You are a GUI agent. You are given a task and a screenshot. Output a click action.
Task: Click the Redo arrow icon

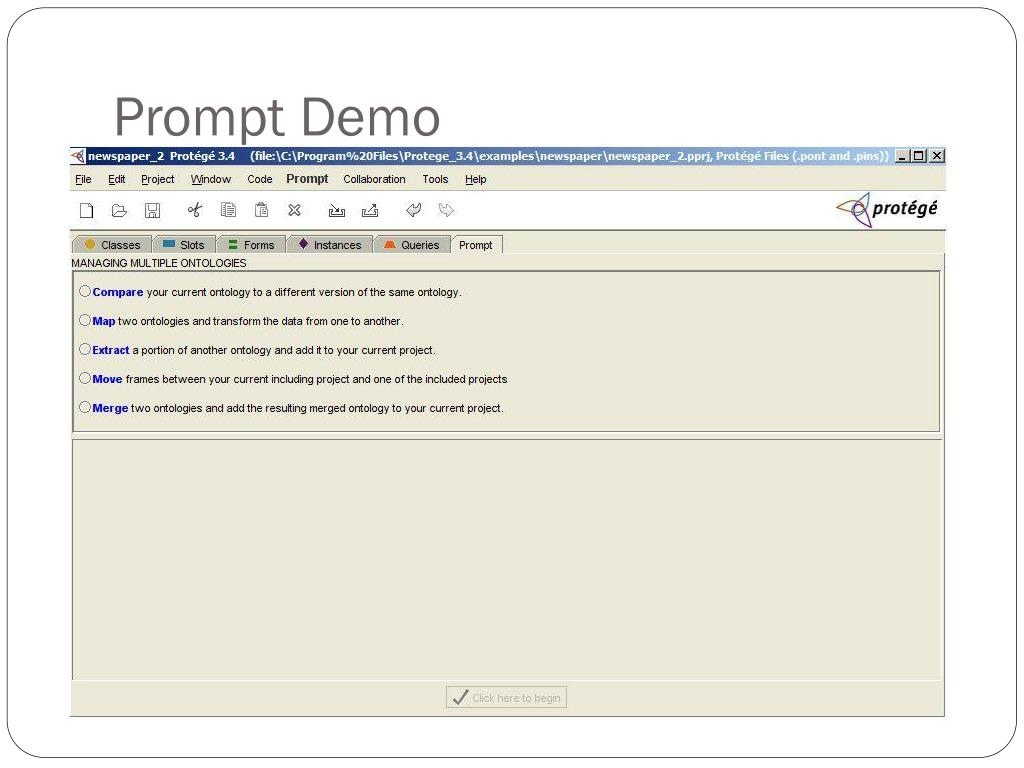click(x=446, y=210)
